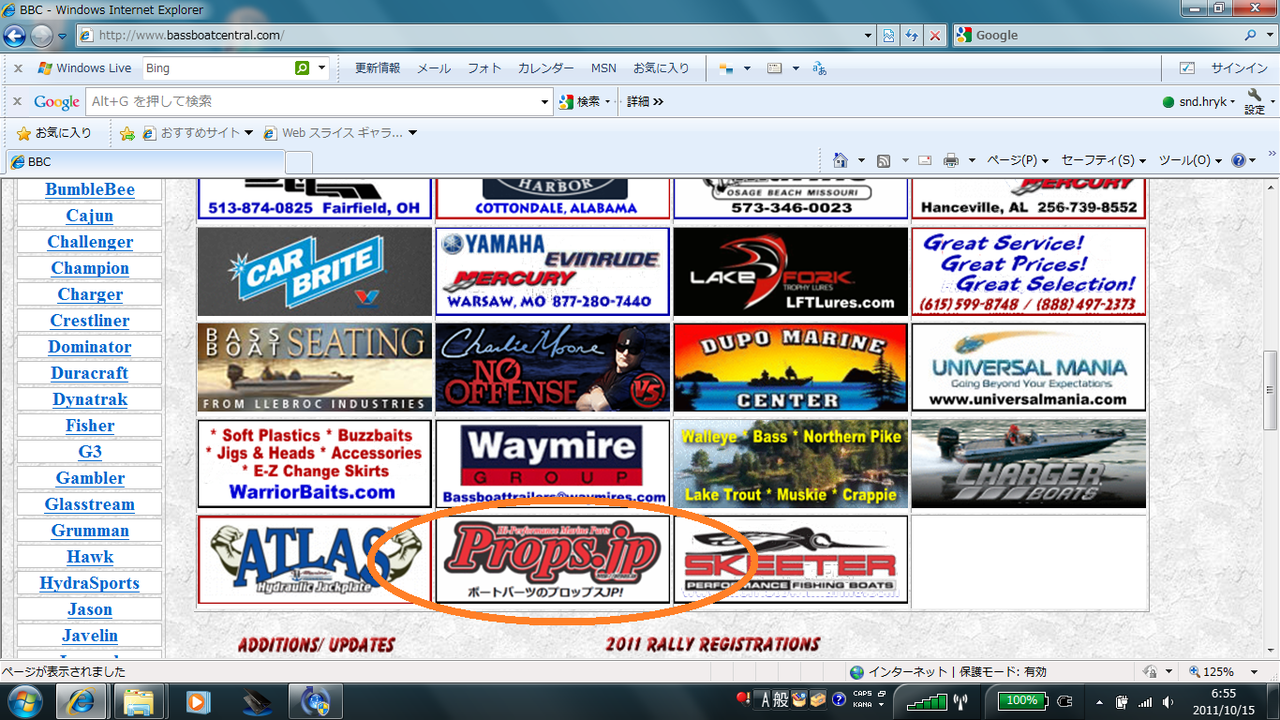1280x720 pixels.
Task: Open カレンダー in Windows Live toolbar
Action: [546, 68]
